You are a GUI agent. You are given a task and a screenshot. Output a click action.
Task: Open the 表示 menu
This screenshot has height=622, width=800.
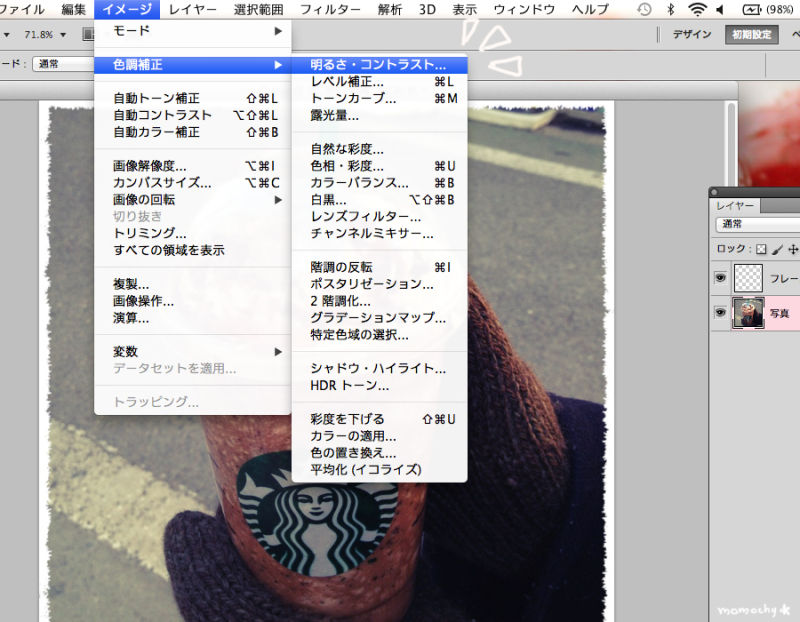pyautogui.click(x=465, y=9)
